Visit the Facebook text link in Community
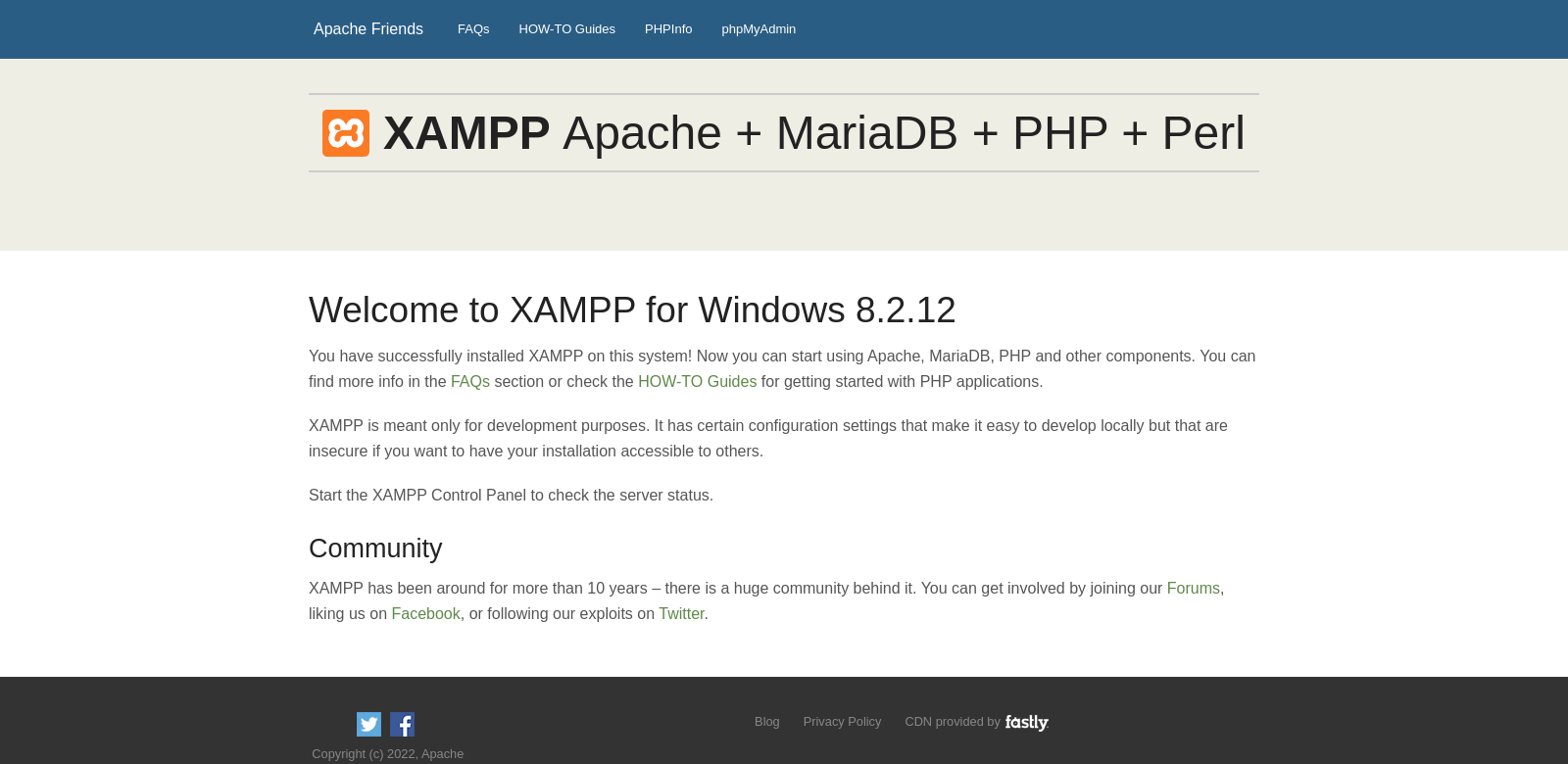Image resolution: width=1568 pixels, height=764 pixels. (425, 614)
